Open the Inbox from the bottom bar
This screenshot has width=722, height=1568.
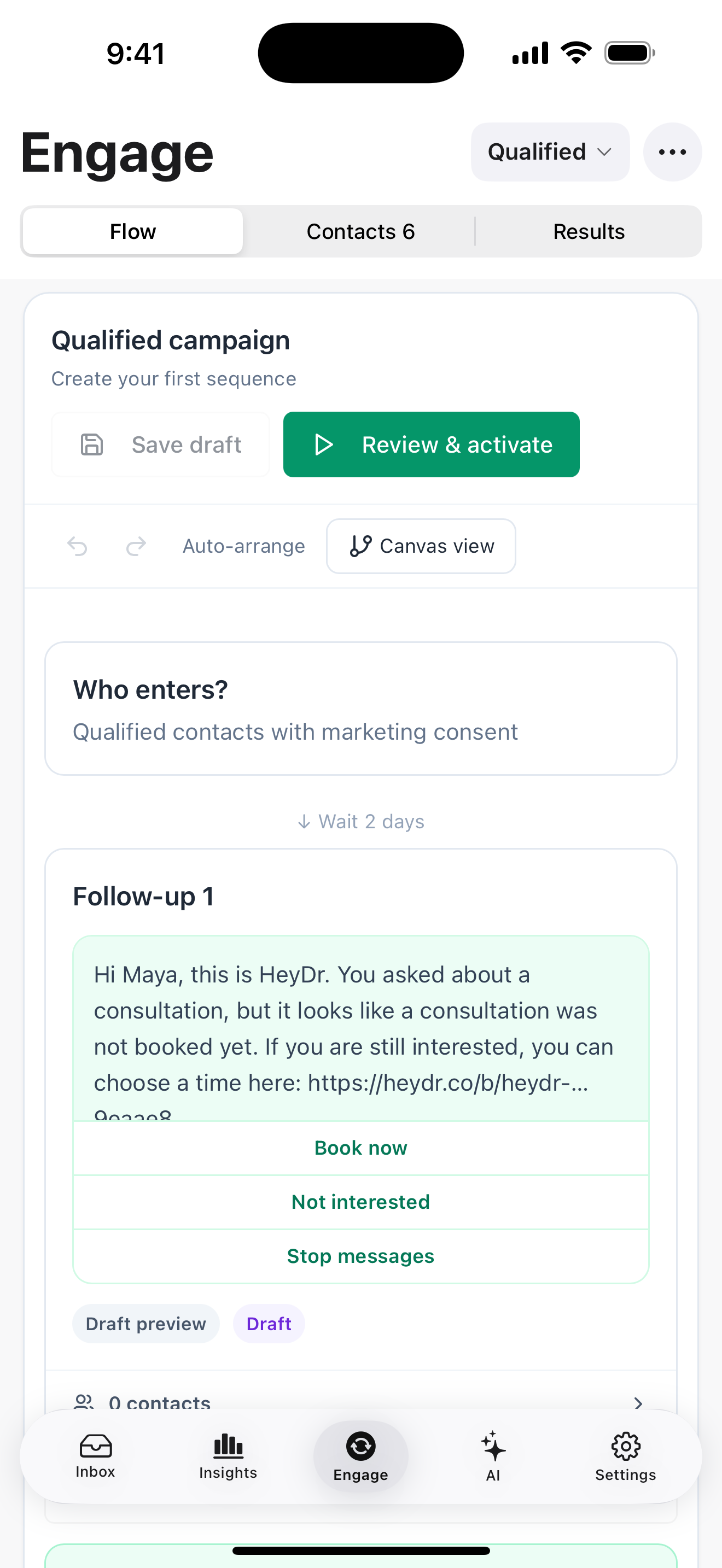(96, 1455)
